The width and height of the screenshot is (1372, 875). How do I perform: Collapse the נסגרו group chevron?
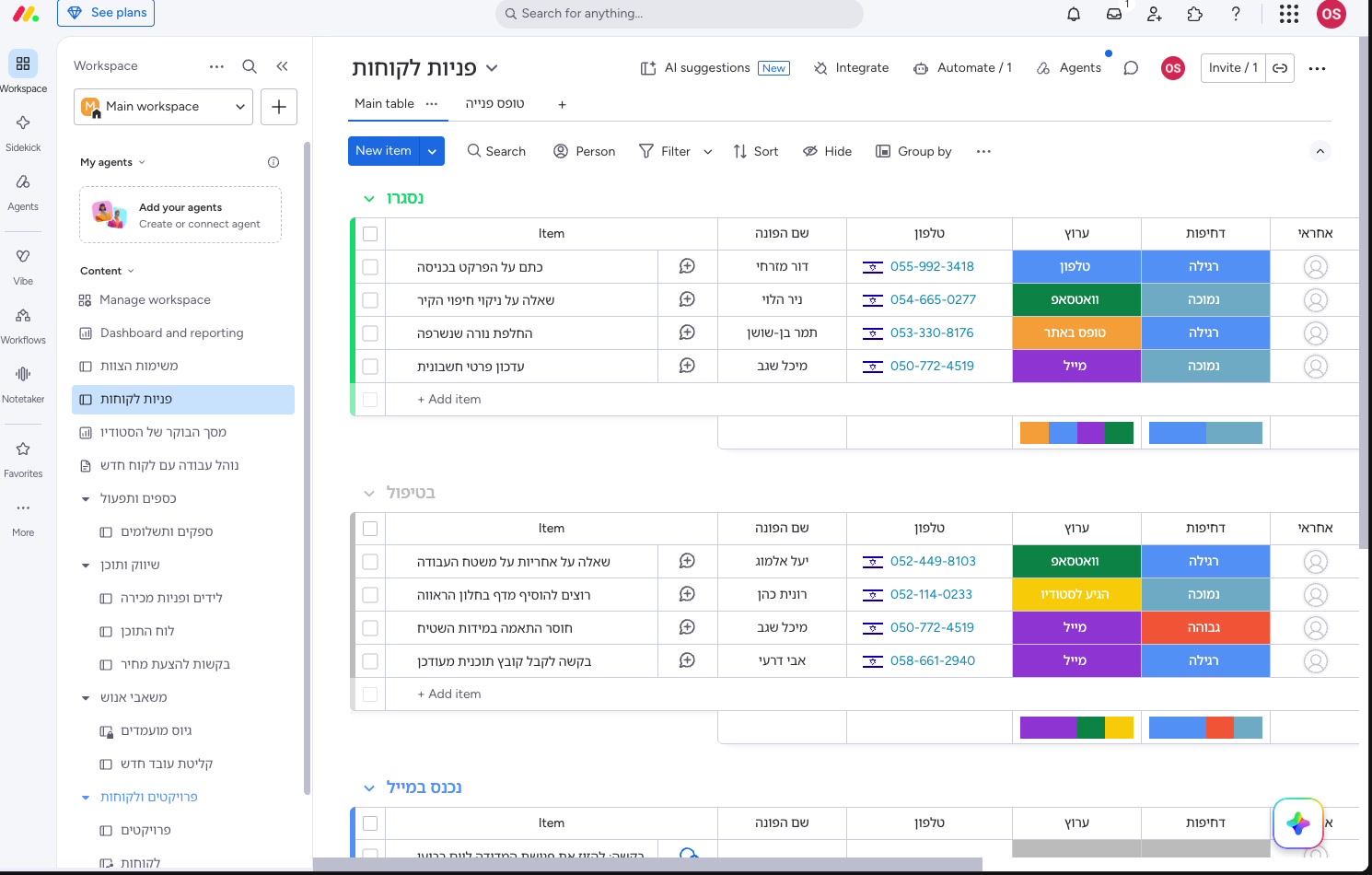coord(369,199)
